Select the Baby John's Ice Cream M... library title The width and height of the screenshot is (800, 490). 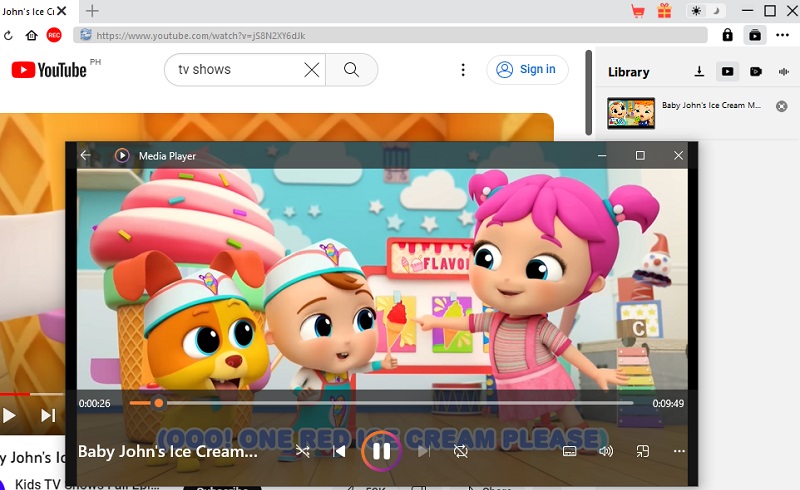711,105
